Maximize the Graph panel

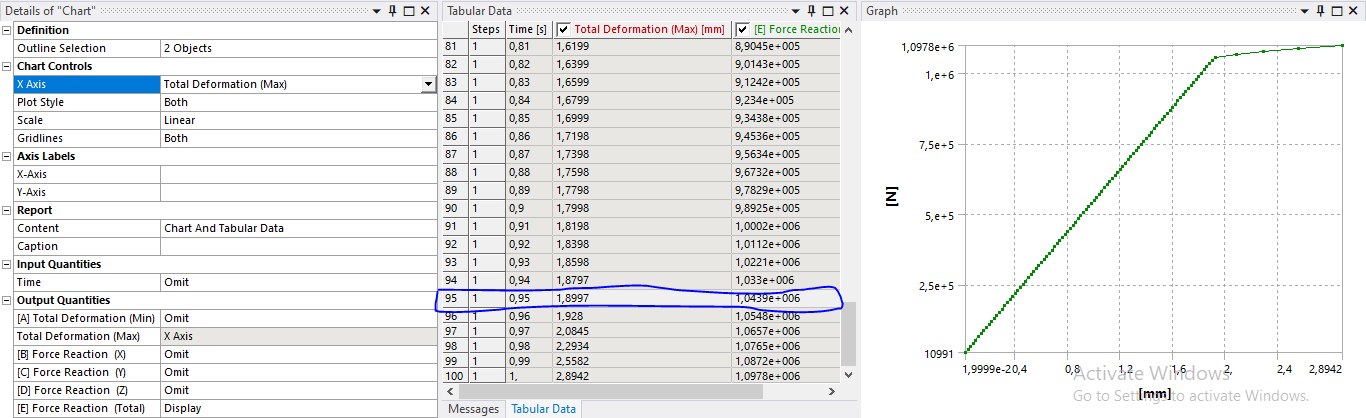(x=1336, y=10)
